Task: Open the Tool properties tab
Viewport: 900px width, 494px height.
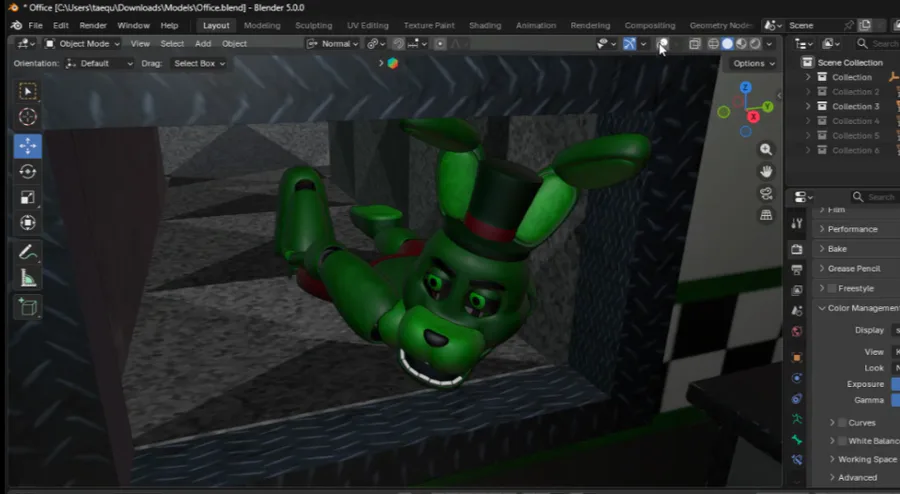Action: click(797, 224)
